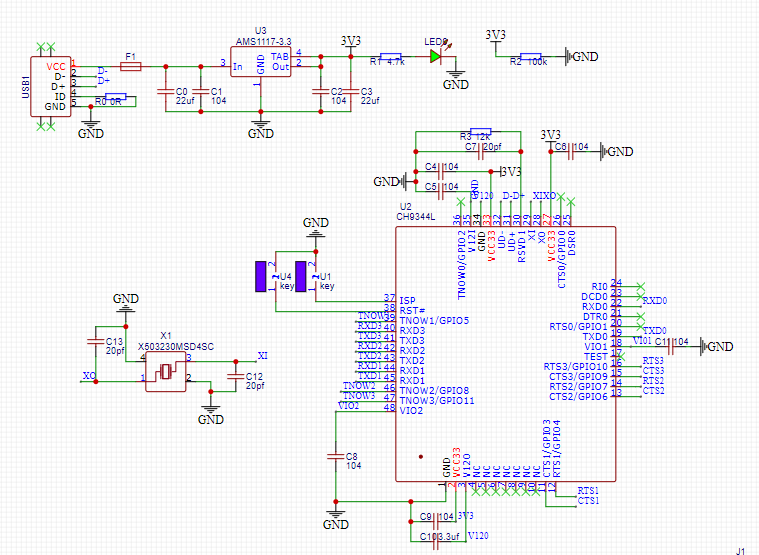Image resolution: width=759 pixels, height=555 pixels.
Task: Click the XO net label near crystal
Action: (x=88, y=376)
